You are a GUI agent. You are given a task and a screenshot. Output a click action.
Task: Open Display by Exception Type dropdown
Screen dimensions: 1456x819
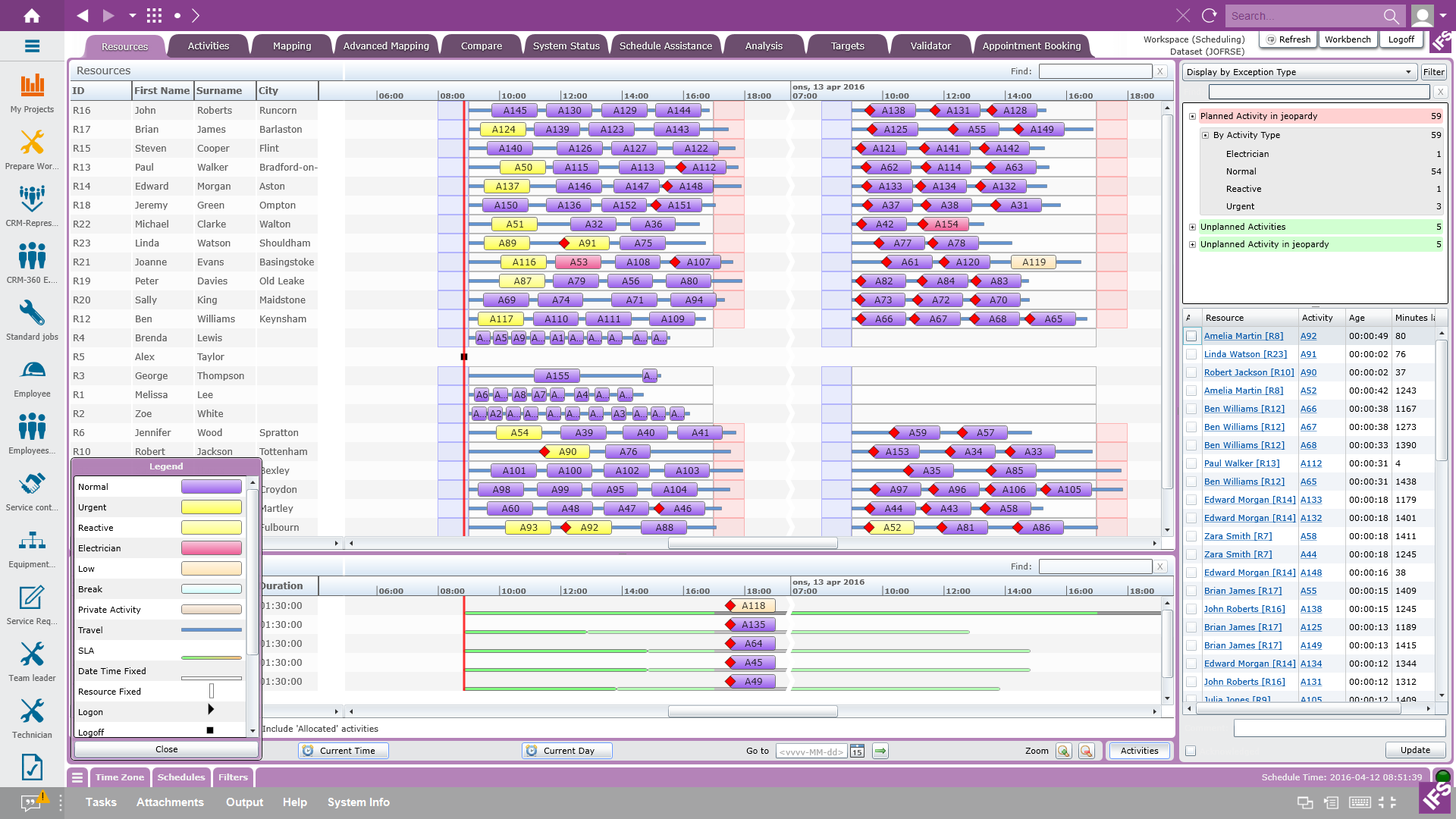click(x=1300, y=72)
